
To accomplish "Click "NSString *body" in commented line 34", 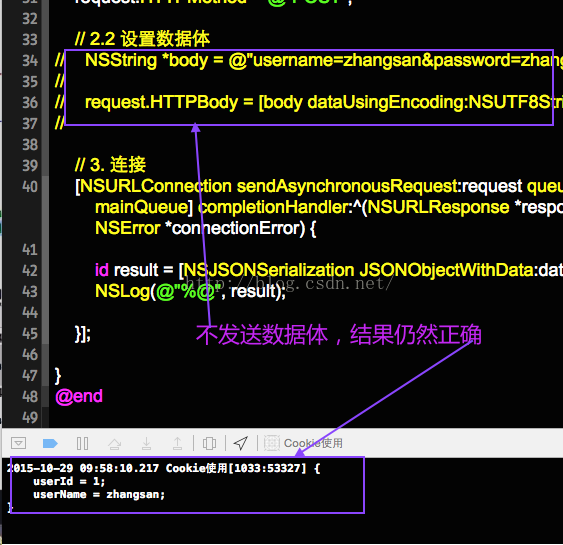I will 146,60.
